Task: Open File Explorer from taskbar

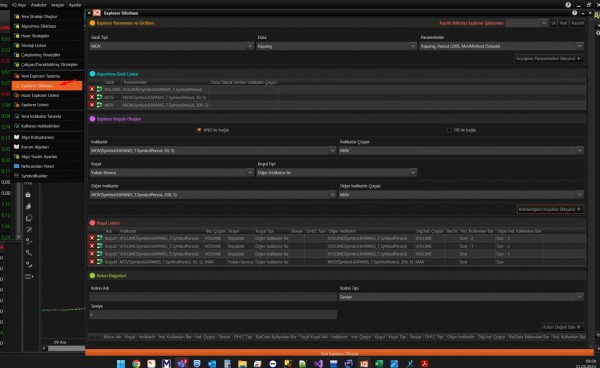Action: [x=242, y=363]
